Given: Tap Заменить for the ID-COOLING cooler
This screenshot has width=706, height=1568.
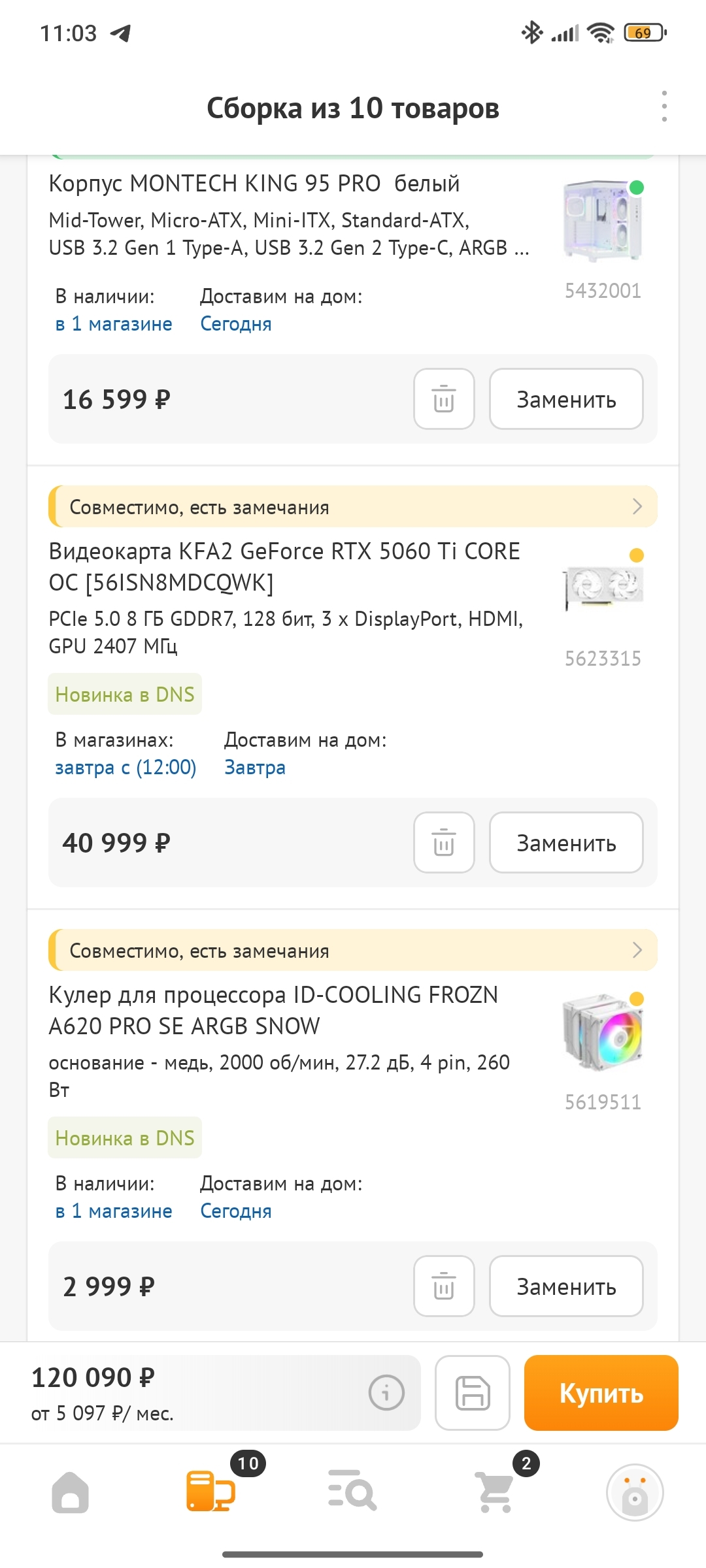Looking at the screenshot, I should click(566, 1286).
